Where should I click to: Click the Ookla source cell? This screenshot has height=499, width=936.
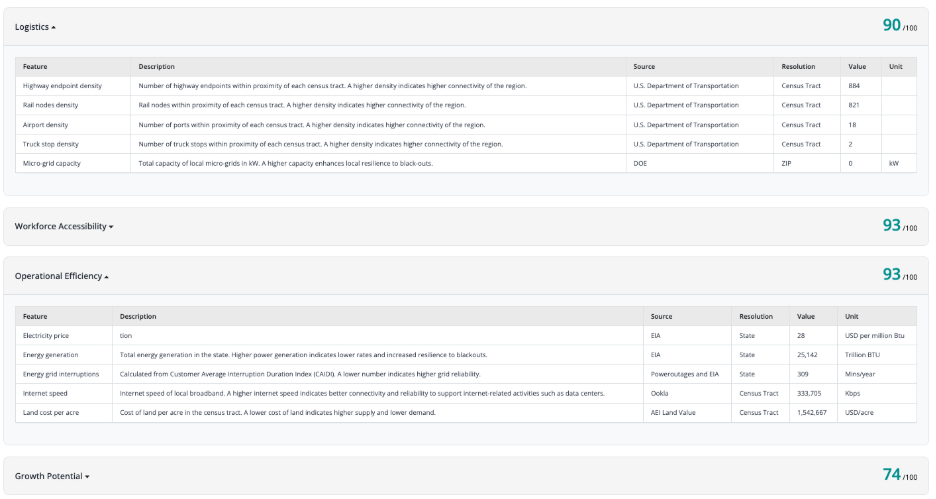659,393
